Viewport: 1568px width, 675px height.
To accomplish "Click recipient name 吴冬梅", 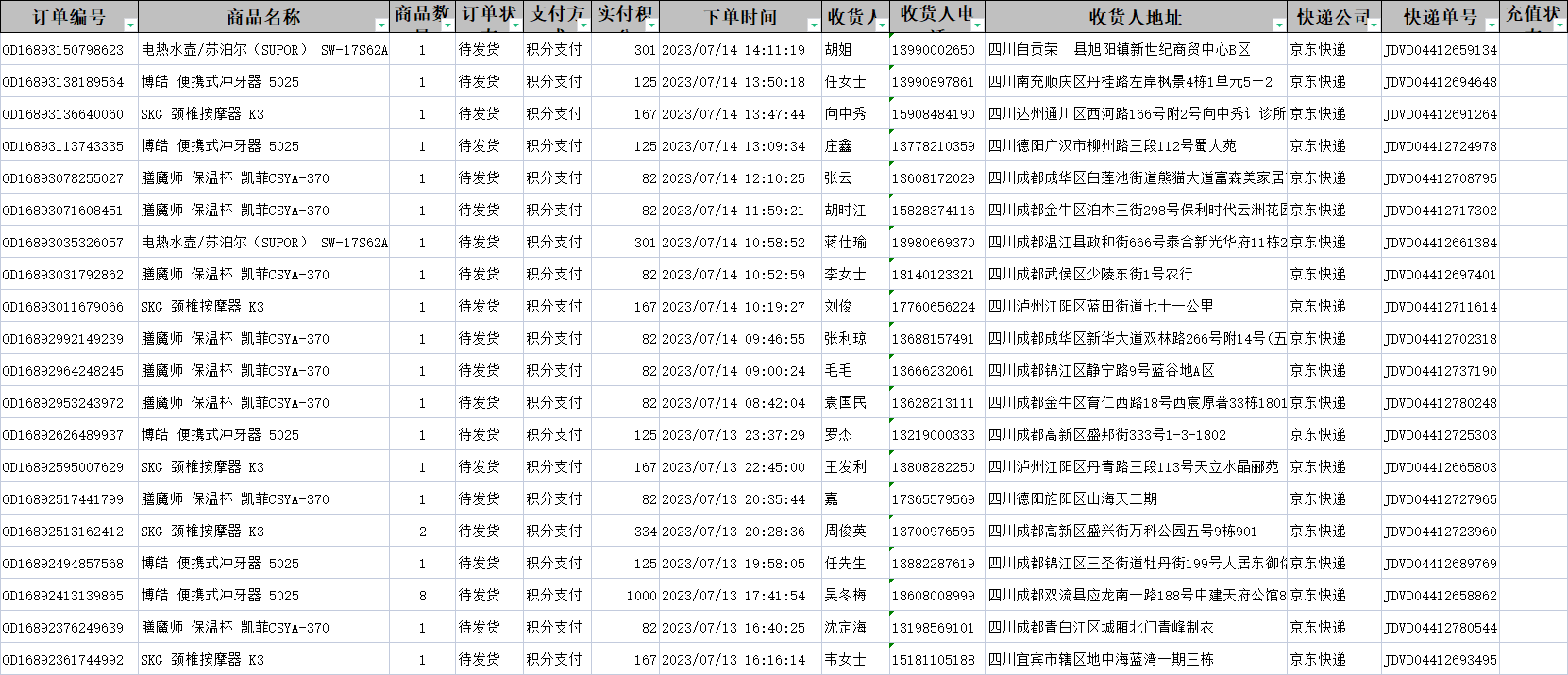I will [x=845, y=596].
